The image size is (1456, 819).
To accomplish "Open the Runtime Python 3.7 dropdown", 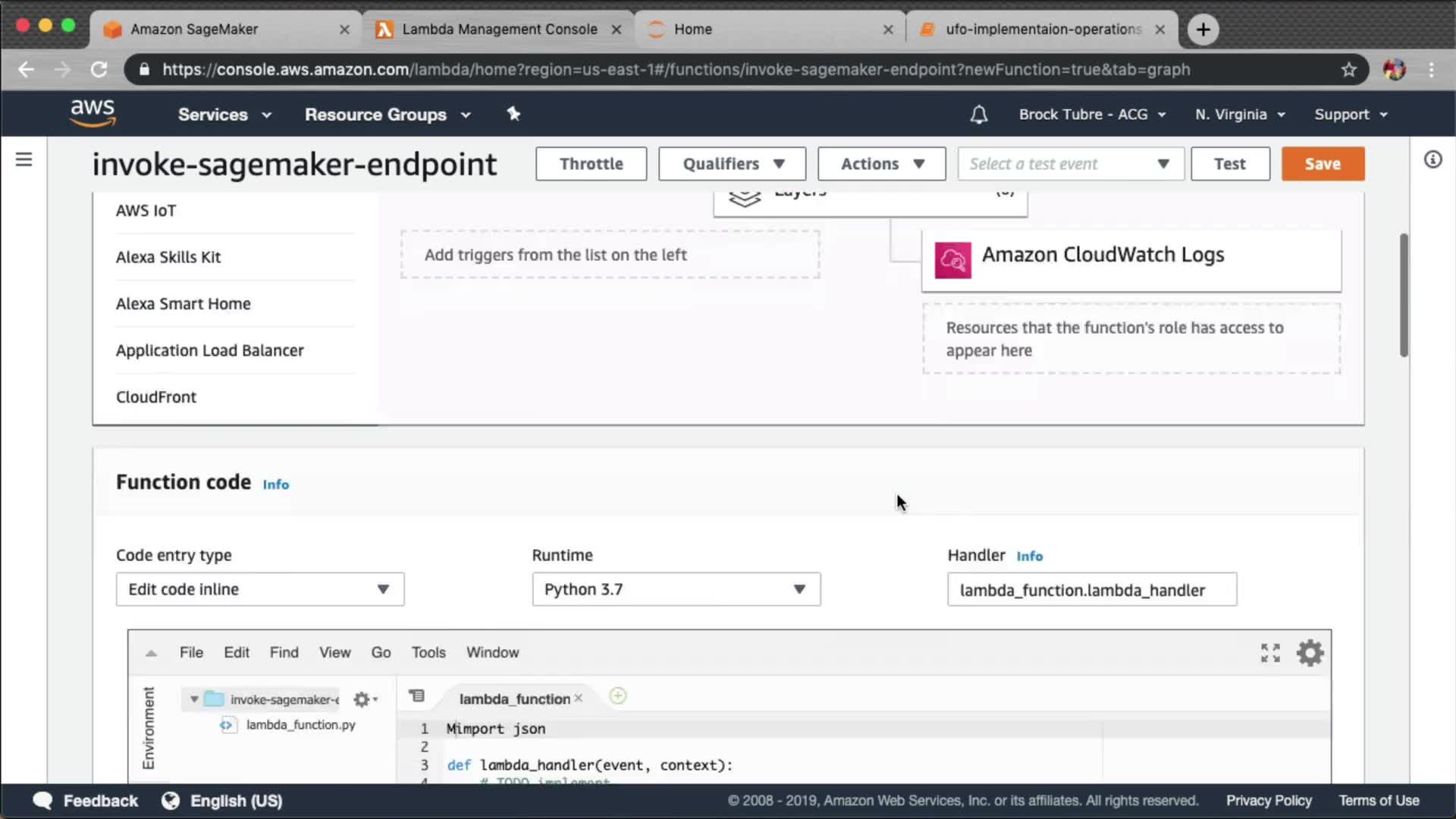I will pyautogui.click(x=676, y=589).
